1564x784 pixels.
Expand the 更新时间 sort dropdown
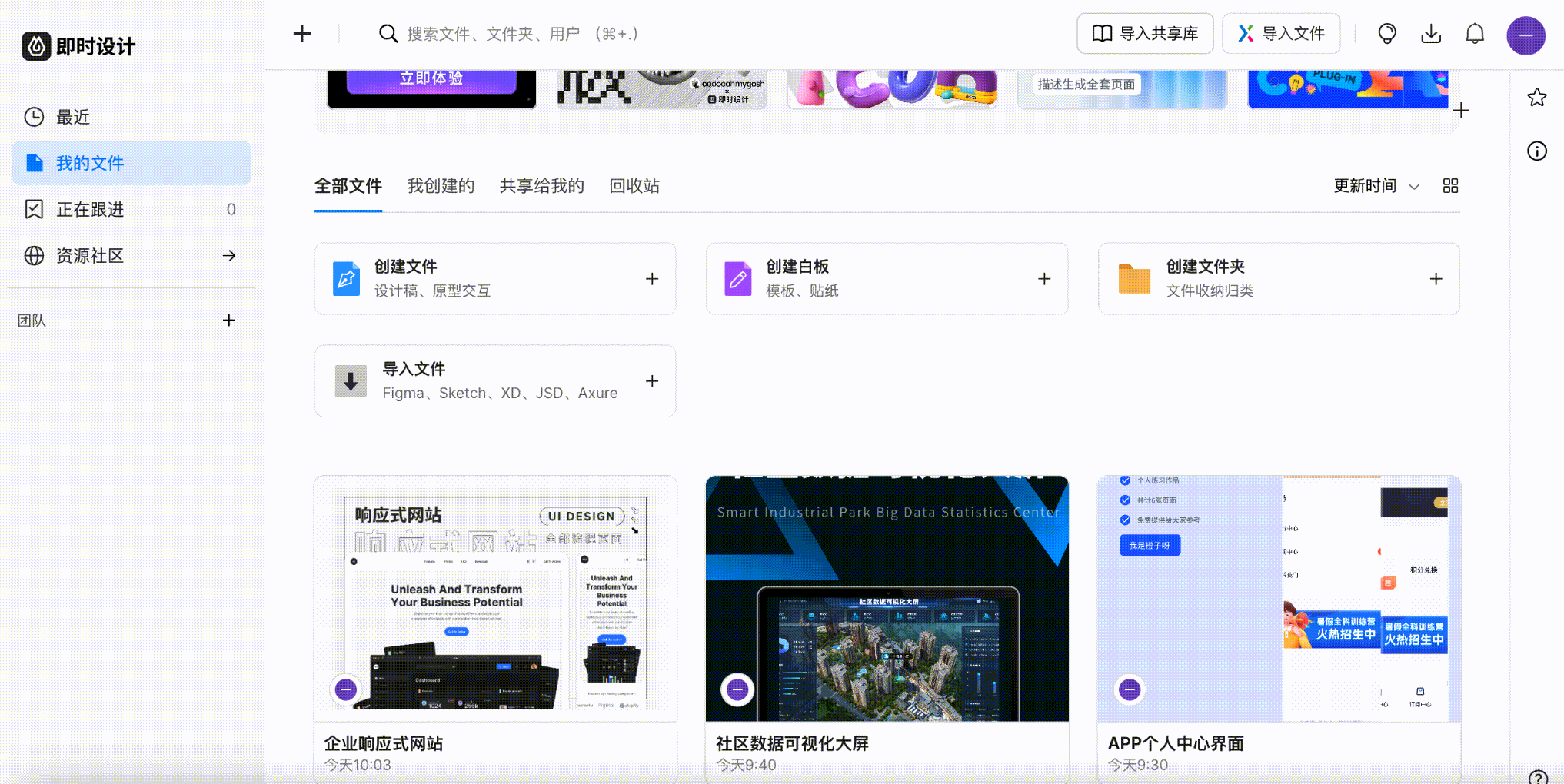[1376, 186]
